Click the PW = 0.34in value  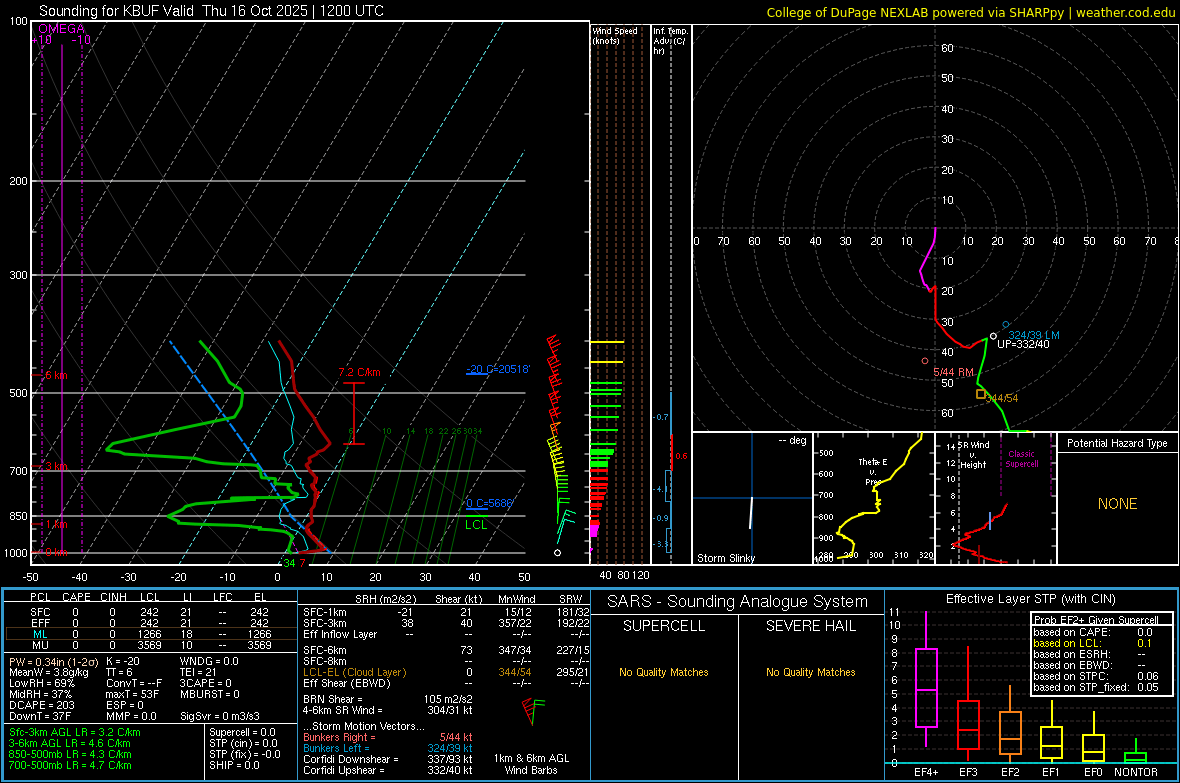click(x=52, y=661)
